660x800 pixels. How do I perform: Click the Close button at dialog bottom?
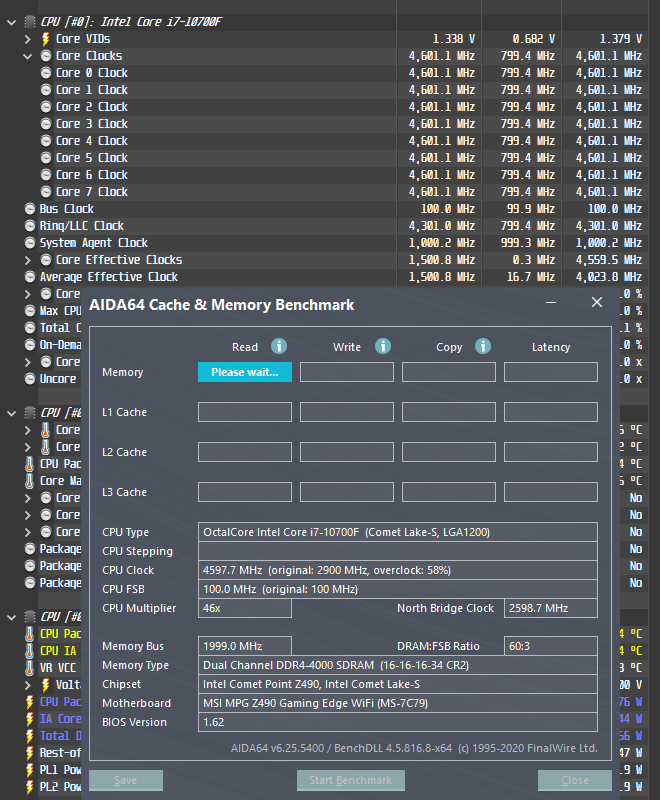point(575,780)
